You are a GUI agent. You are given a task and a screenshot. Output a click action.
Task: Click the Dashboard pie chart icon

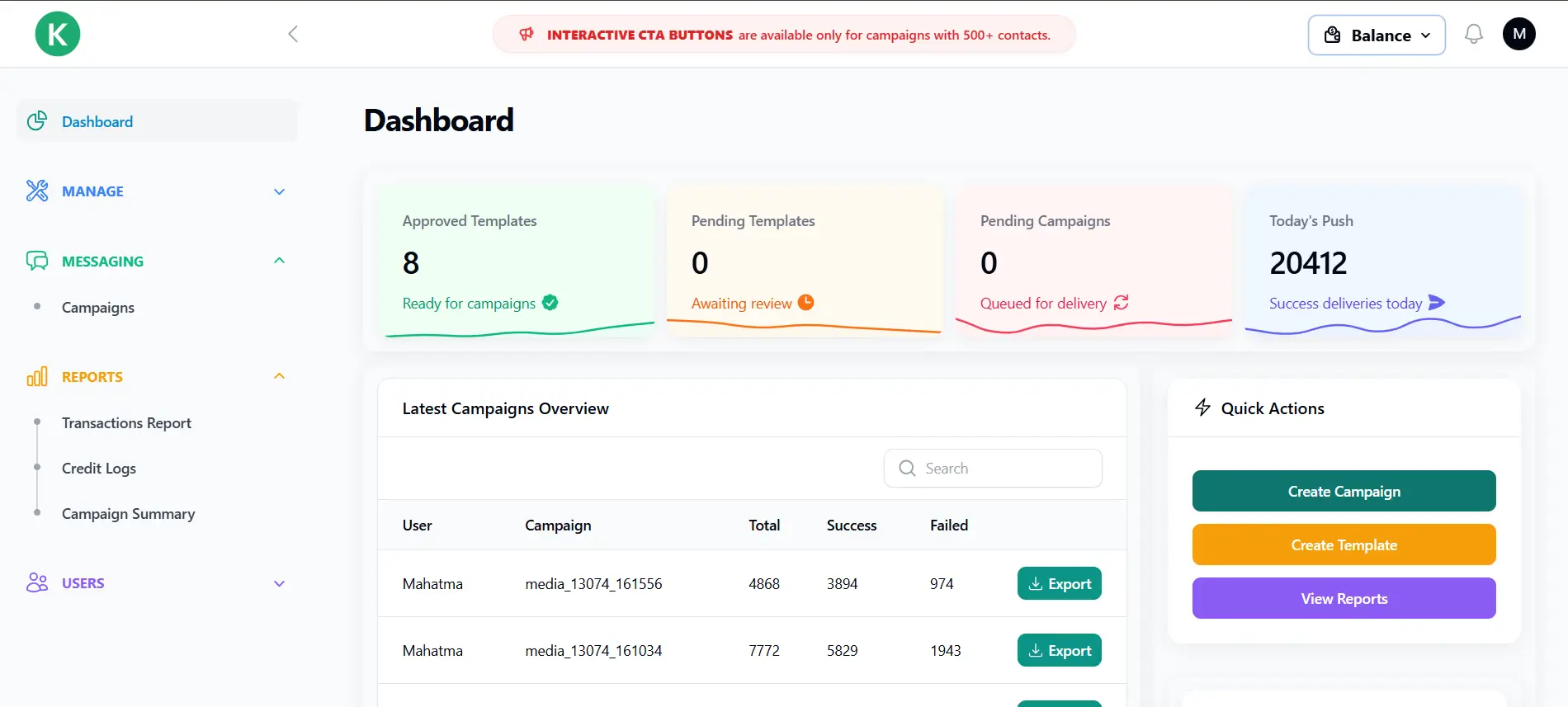[x=37, y=121]
